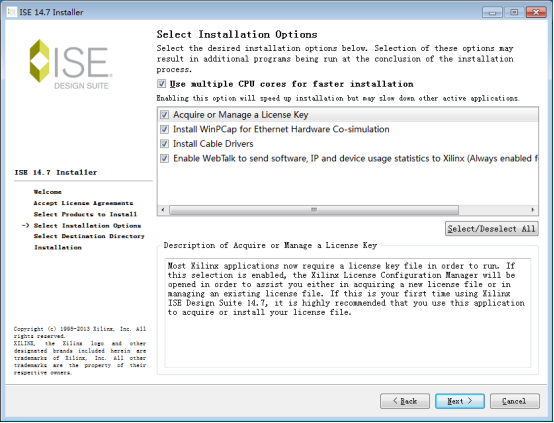
Task: Uncheck Install WinPCap for Ethernet Hardware Co-simulation
Action: click(164, 129)
